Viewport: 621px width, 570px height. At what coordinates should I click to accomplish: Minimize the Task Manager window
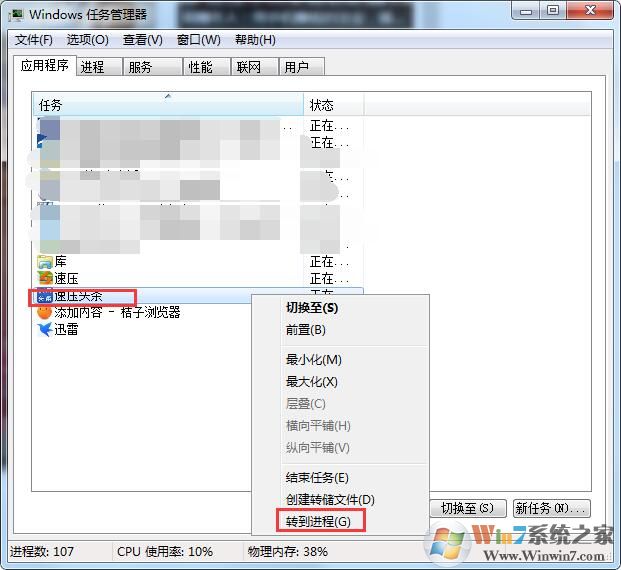[x=526, y=11]
